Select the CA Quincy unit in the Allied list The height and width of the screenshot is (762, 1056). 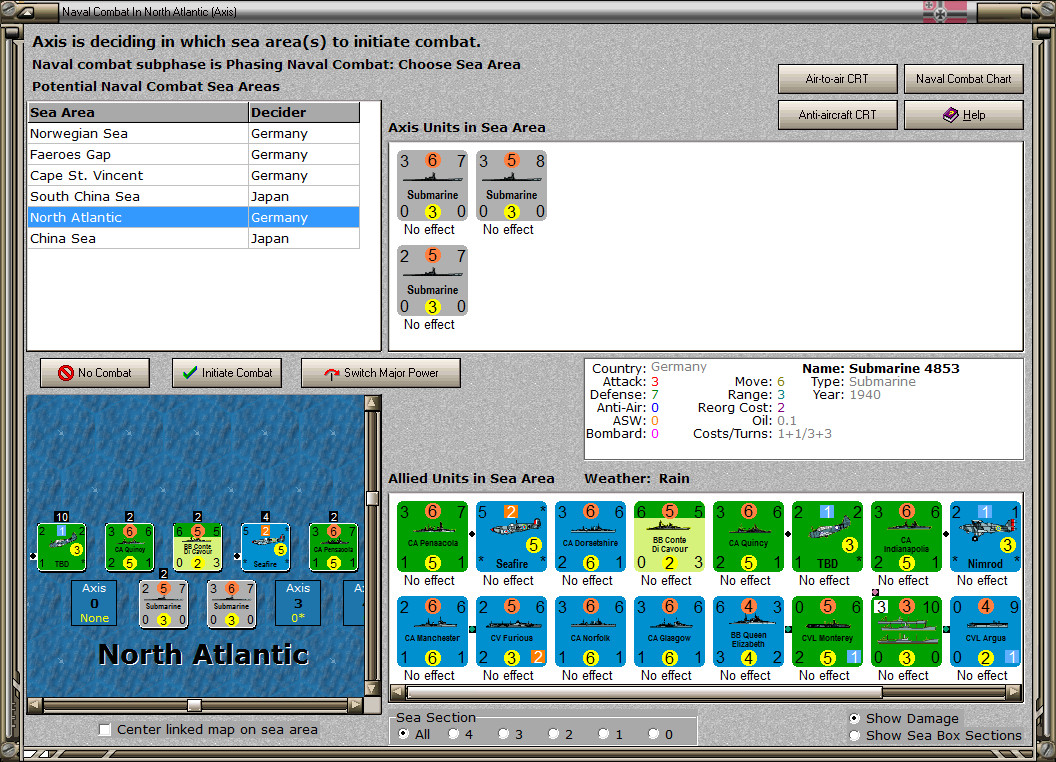point(748,536)
